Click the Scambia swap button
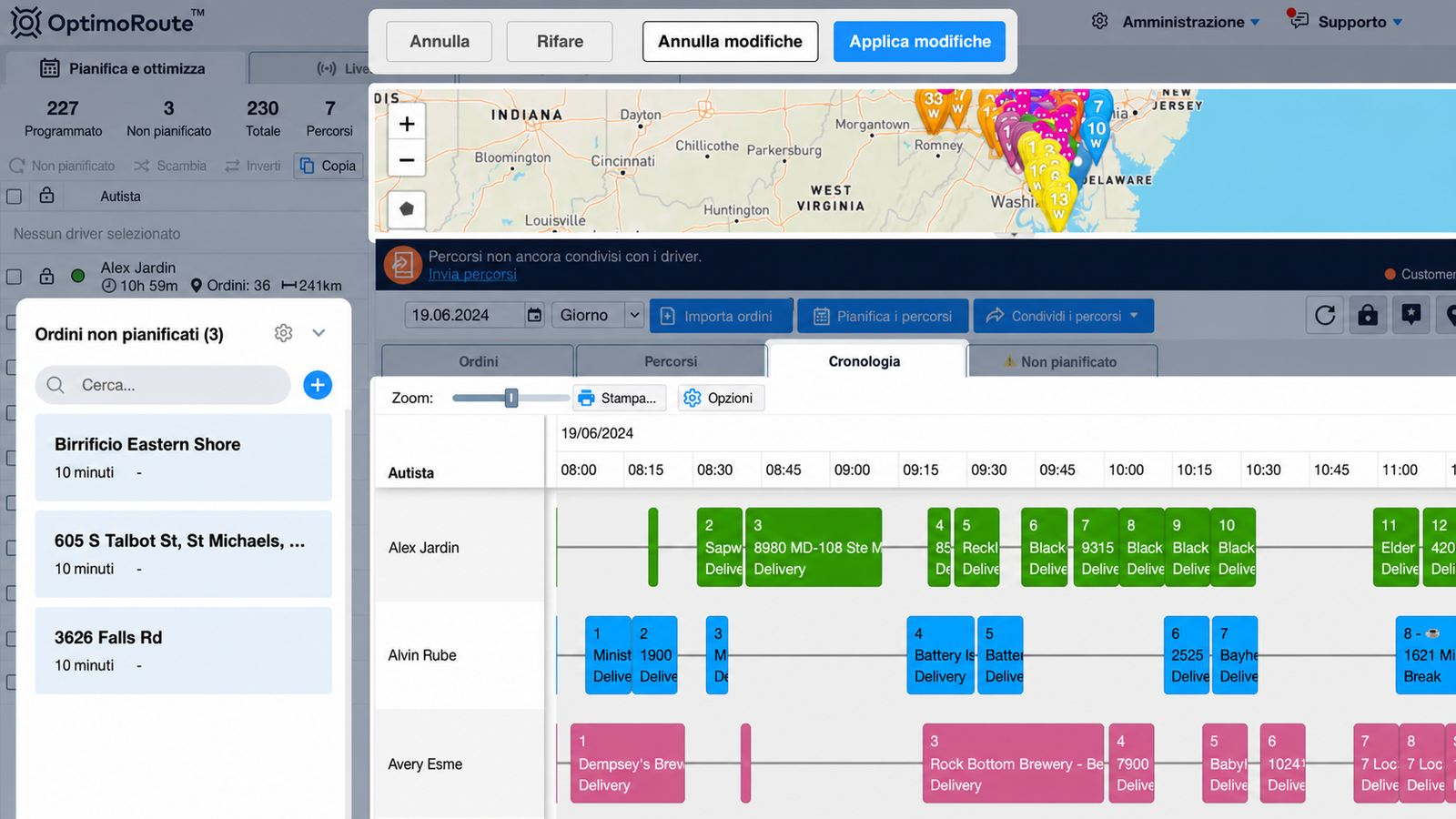Screen dimensions: 1456x819 coord(170,166)
